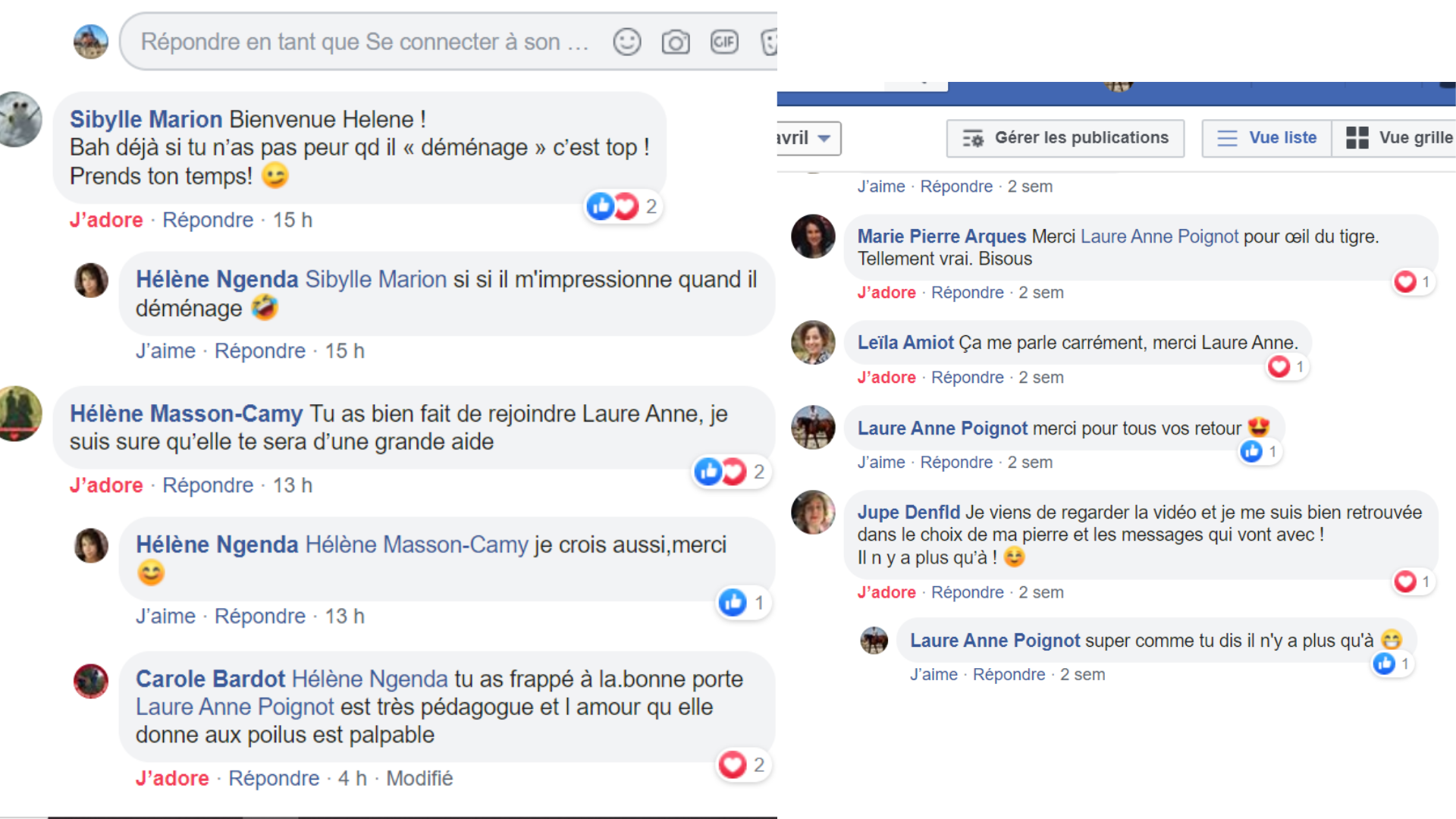Viewport: 1456px width, 819px height.
Task: Switch to Vue grille
Action: point(1395,138)
